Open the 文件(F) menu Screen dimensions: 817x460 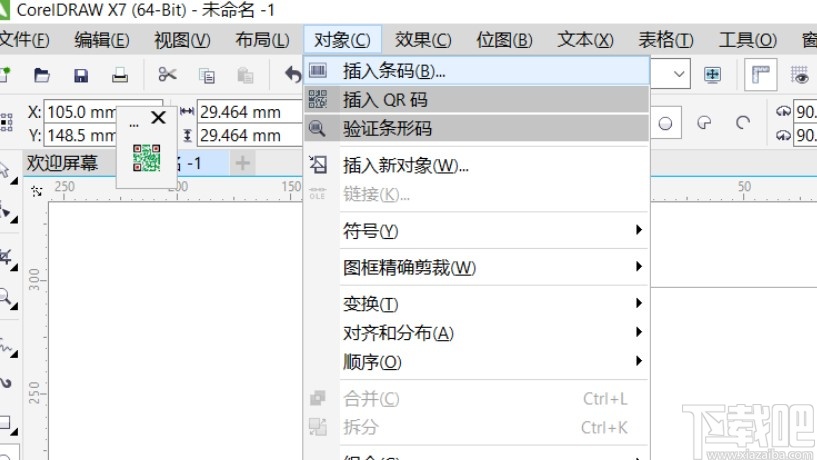click(24, 40)
